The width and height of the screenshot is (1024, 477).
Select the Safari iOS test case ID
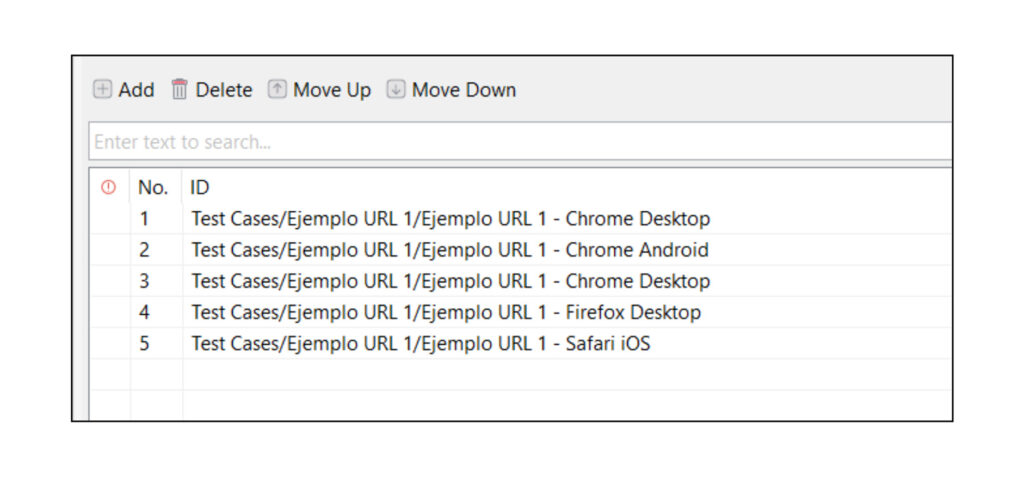tap(420, 344)
